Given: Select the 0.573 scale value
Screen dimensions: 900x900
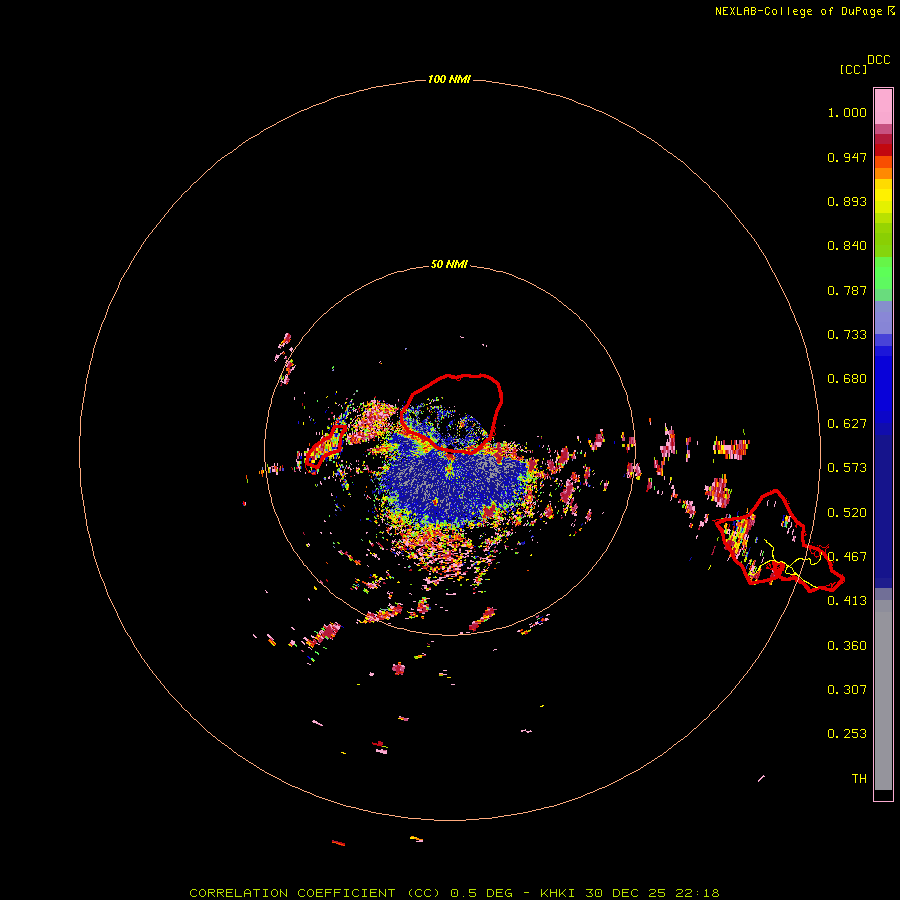Looking at the screenshot, I should pyautogui.click(x=847, y=468).
